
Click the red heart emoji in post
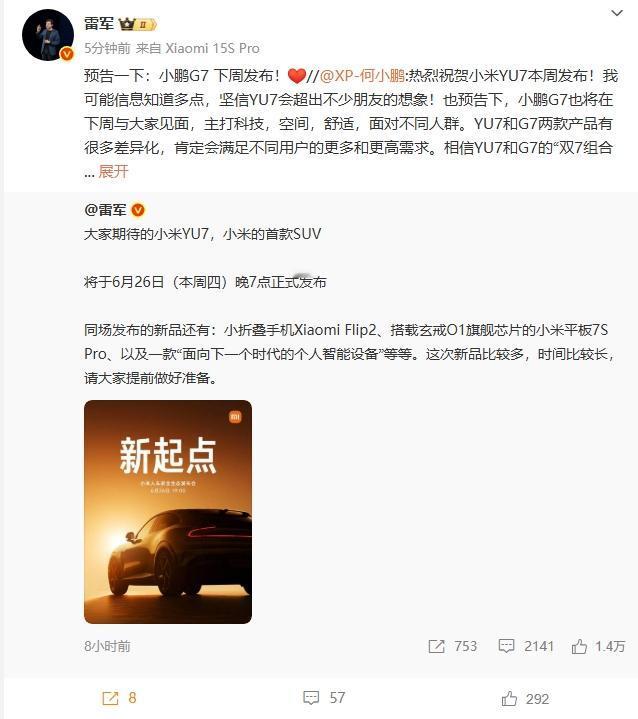(297, 76)
